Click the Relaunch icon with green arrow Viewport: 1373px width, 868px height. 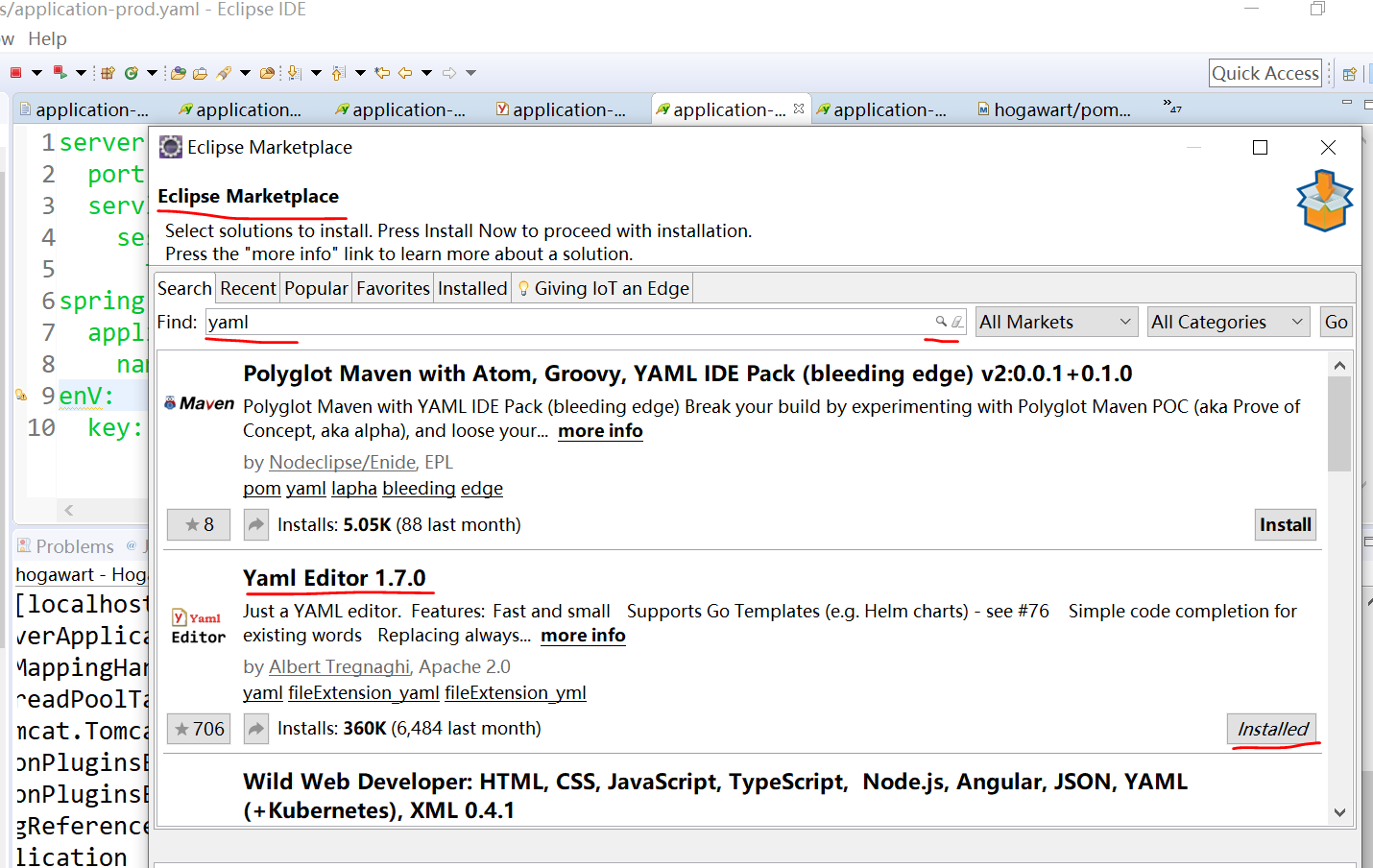tap(60, 73)
